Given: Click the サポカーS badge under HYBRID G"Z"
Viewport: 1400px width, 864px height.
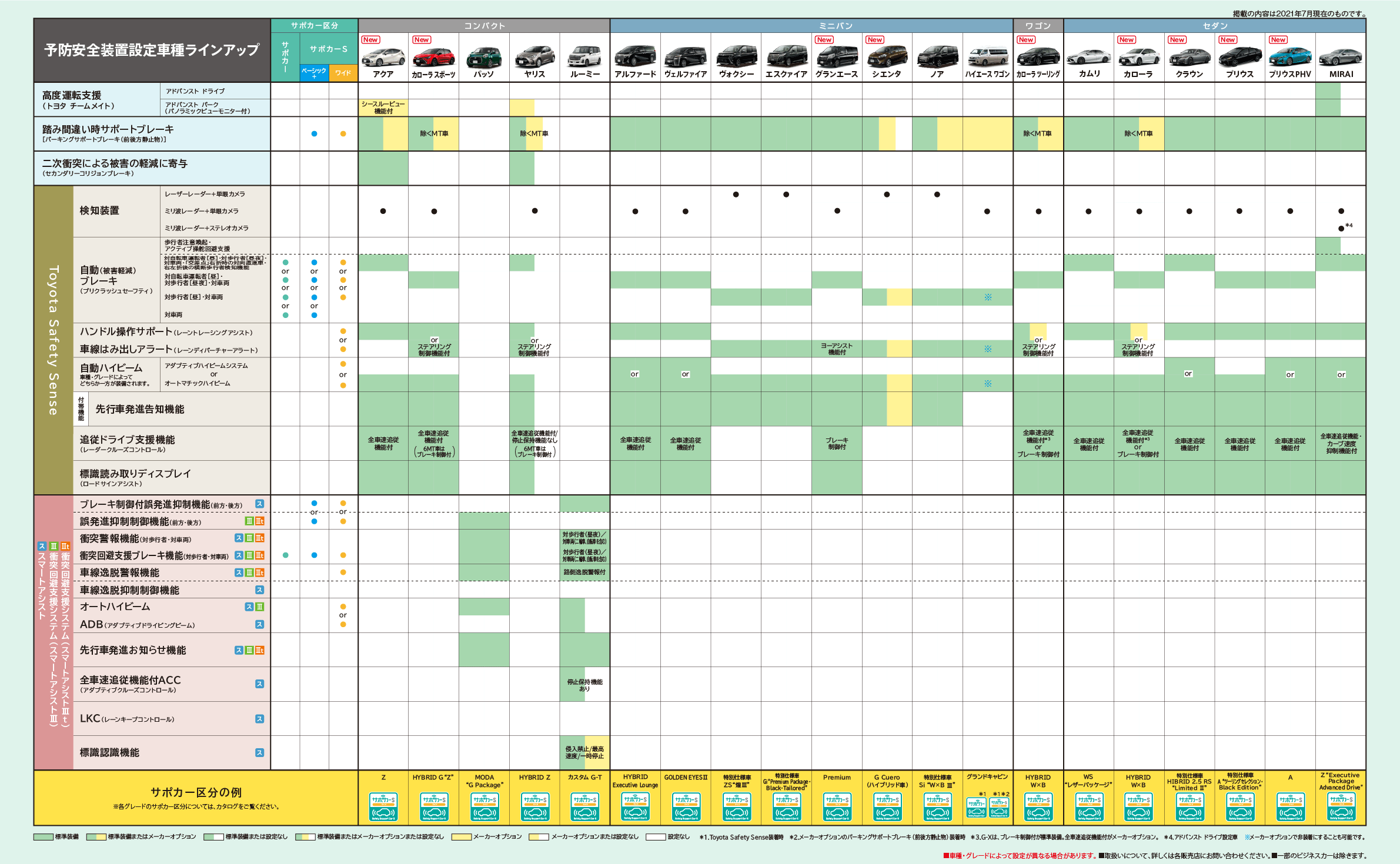Looking at the screenshot, I should tap(434, 806).
